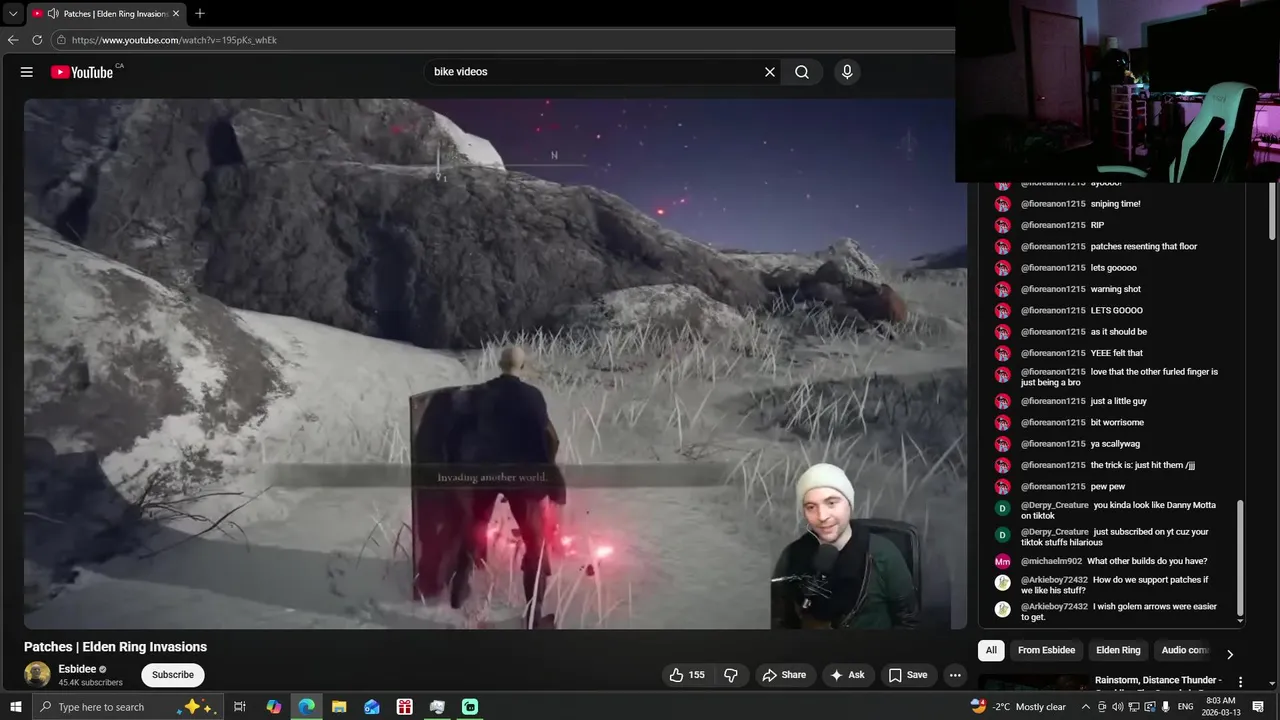
Task: Select the From Esbidee chip
Action: pos(1046,650)
